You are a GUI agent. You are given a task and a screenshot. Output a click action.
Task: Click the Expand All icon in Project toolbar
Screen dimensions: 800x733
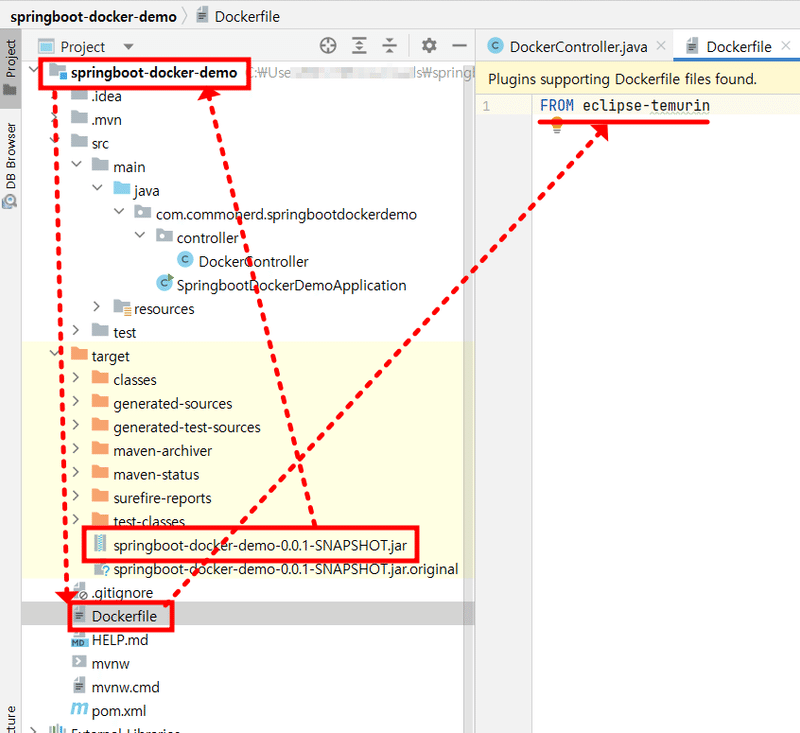pos(359,46)
